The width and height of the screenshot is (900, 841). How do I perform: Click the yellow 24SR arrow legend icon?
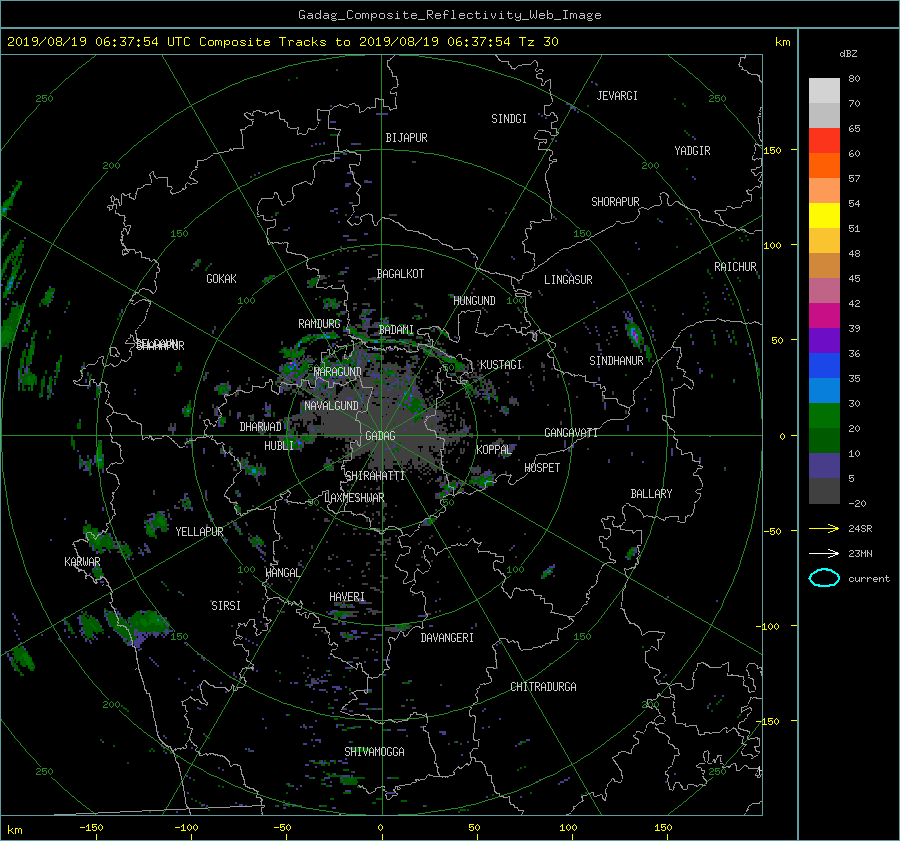click(x=824, y=528)
